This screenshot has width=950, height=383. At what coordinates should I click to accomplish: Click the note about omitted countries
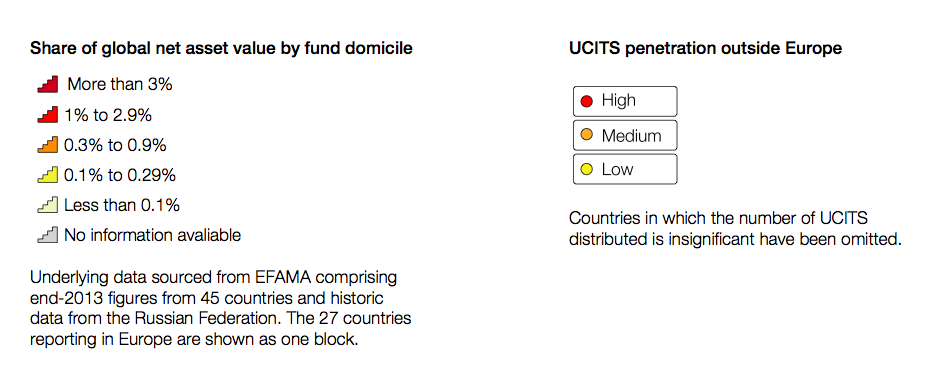(736, 228)
